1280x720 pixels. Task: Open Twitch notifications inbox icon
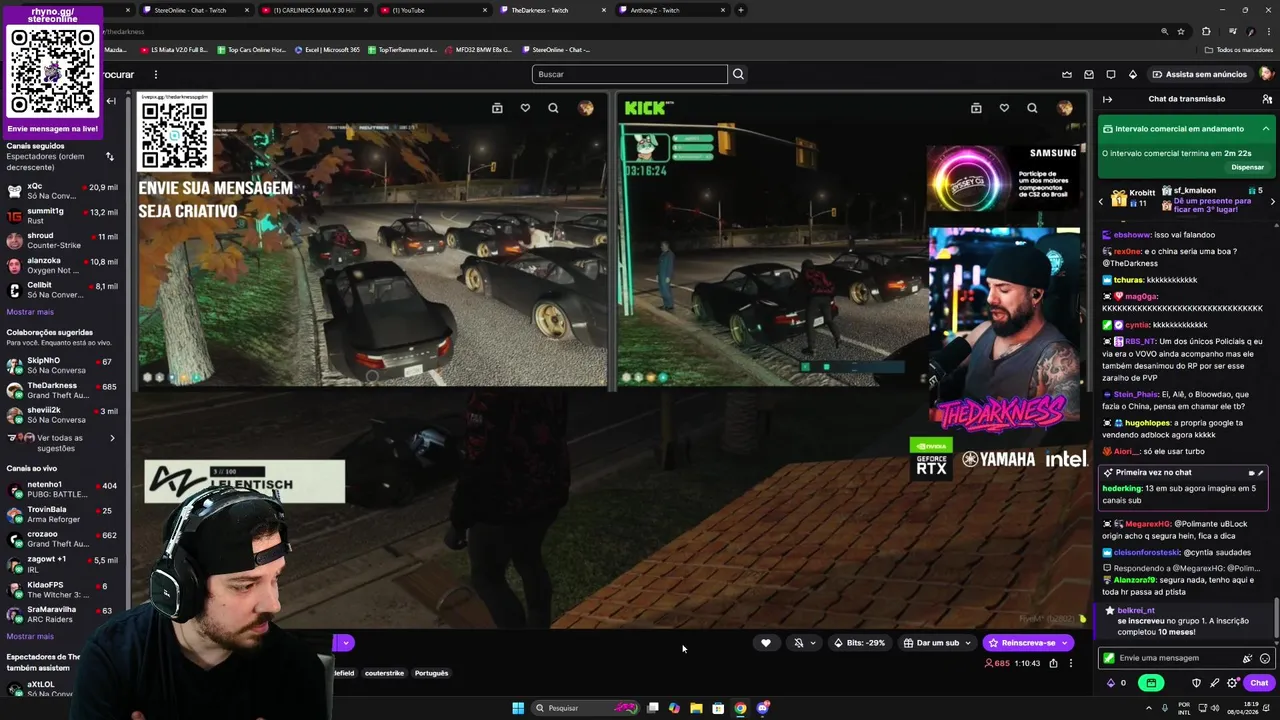[1089, 74]
